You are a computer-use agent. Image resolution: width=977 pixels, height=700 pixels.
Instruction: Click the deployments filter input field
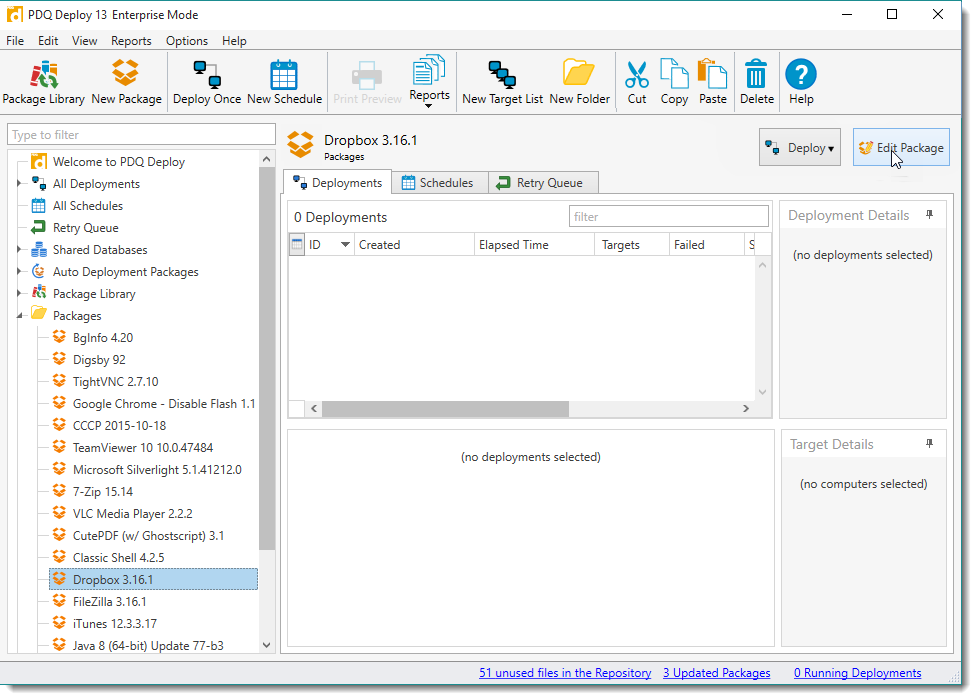(x=668, y=216)
